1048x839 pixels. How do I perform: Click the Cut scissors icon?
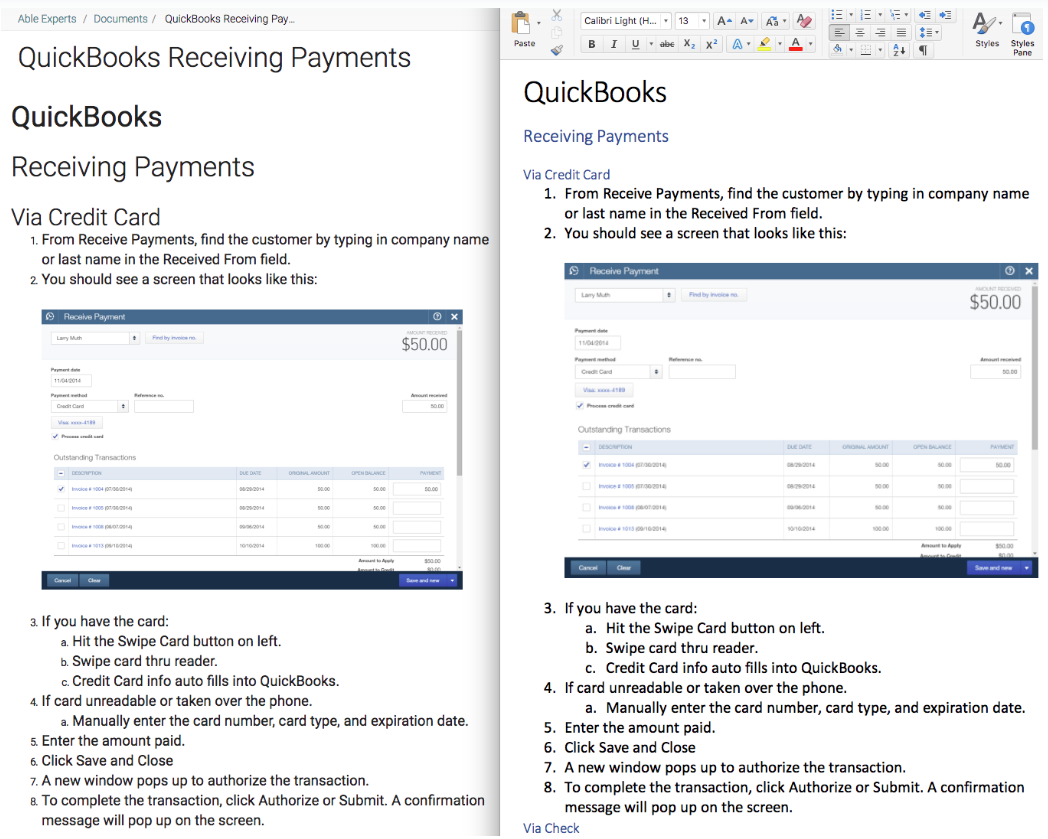point(557,15)
